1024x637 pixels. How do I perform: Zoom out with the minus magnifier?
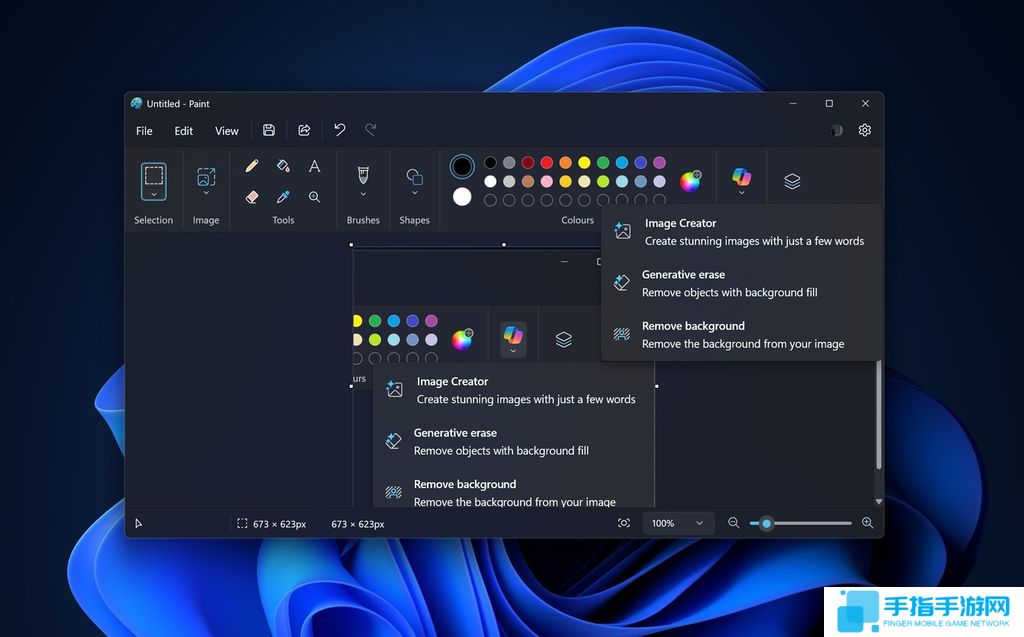click(x=733, y=523)
